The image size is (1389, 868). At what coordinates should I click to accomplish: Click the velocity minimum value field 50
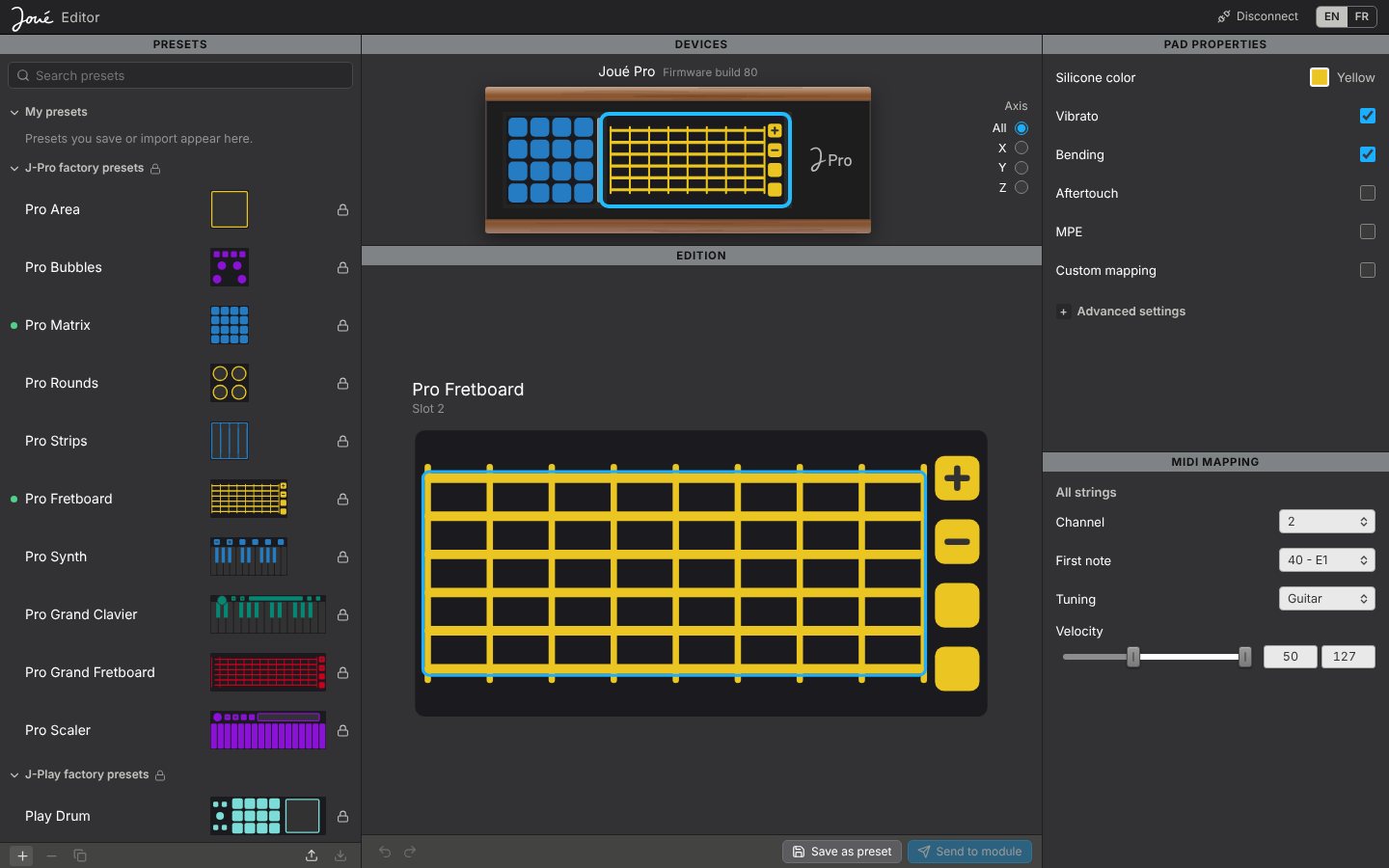tap(1291, 657)
